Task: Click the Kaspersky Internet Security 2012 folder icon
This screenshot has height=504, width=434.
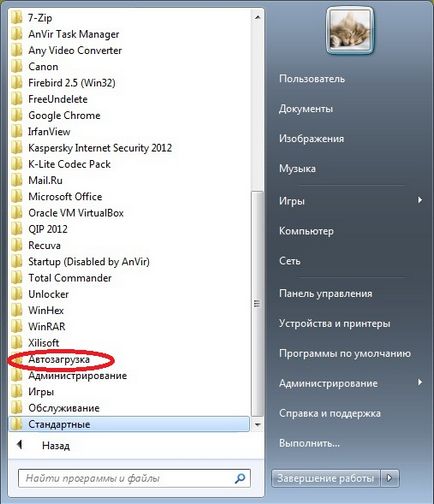Action: pyautogui.click(x=16, y=148)
